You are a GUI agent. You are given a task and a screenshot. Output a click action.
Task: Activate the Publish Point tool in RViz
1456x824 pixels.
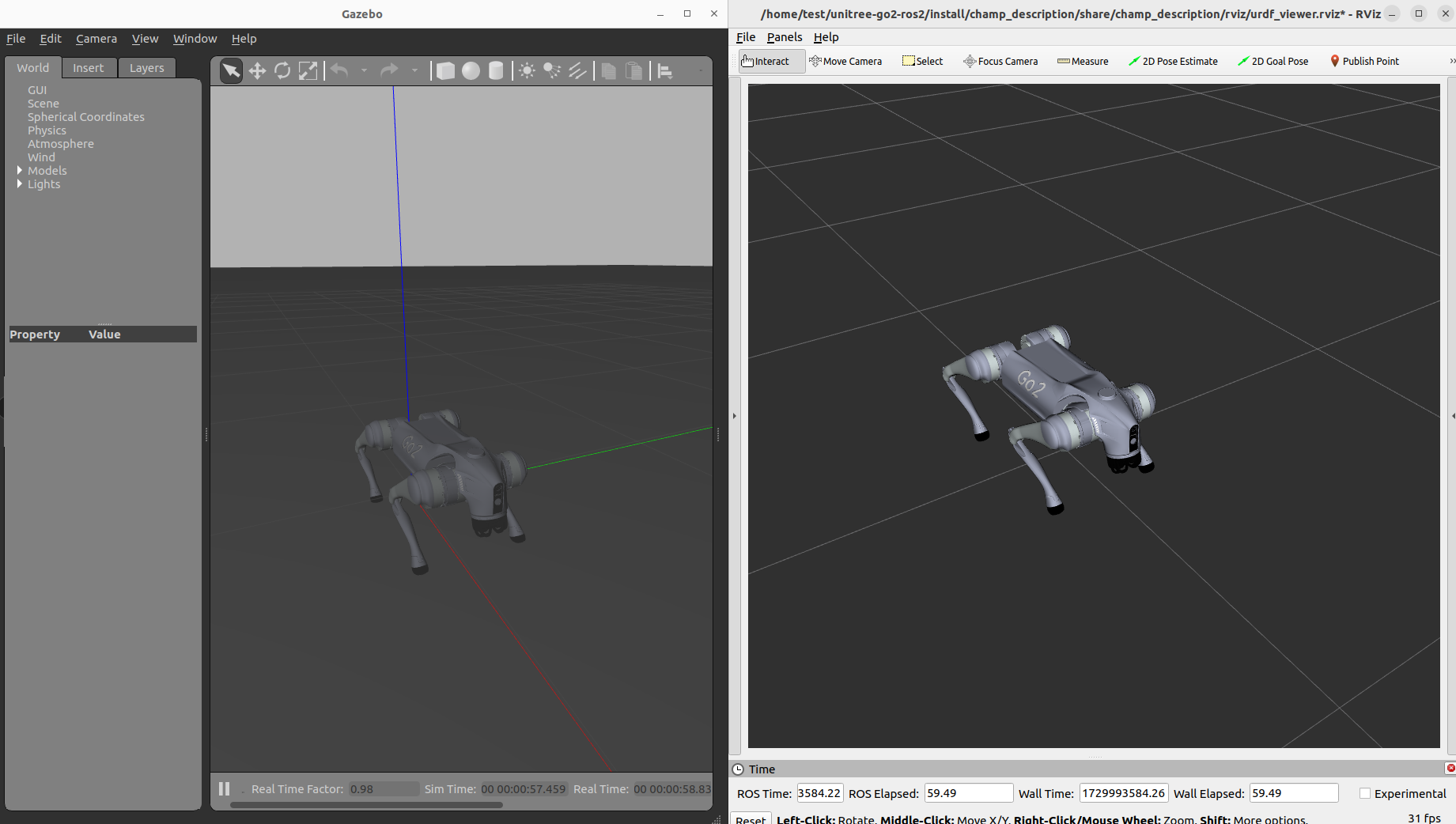click(1364, 61)
